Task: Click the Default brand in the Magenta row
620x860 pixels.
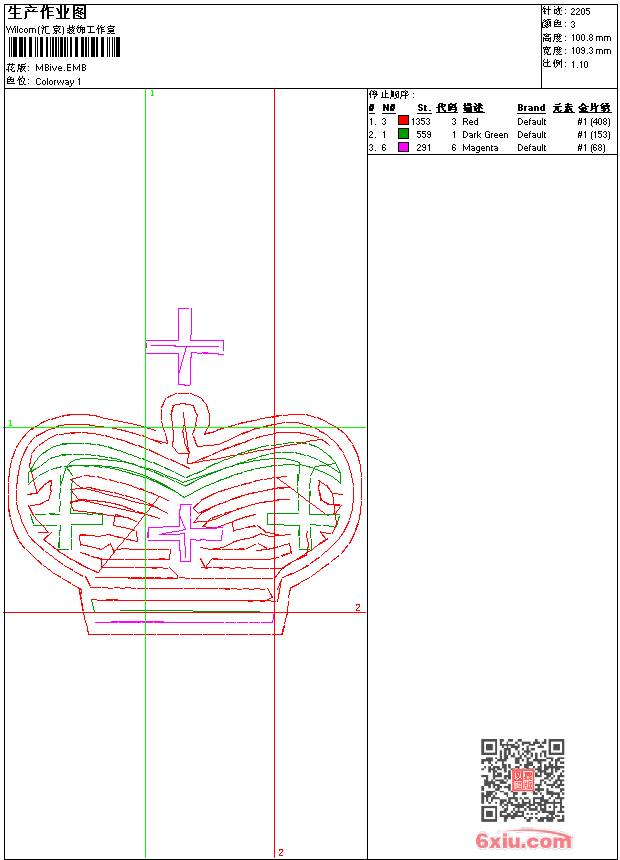Action: click(x=532, y=148)
